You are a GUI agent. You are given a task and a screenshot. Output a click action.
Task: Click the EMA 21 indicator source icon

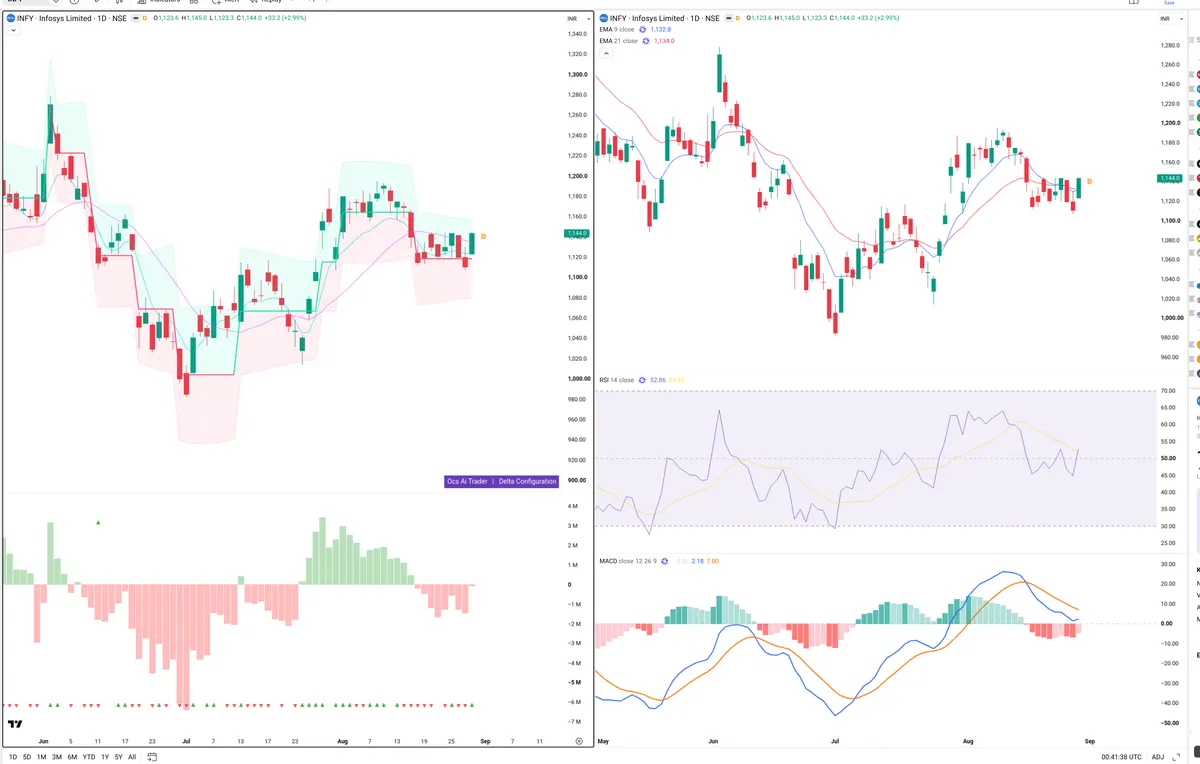[647, 41]
